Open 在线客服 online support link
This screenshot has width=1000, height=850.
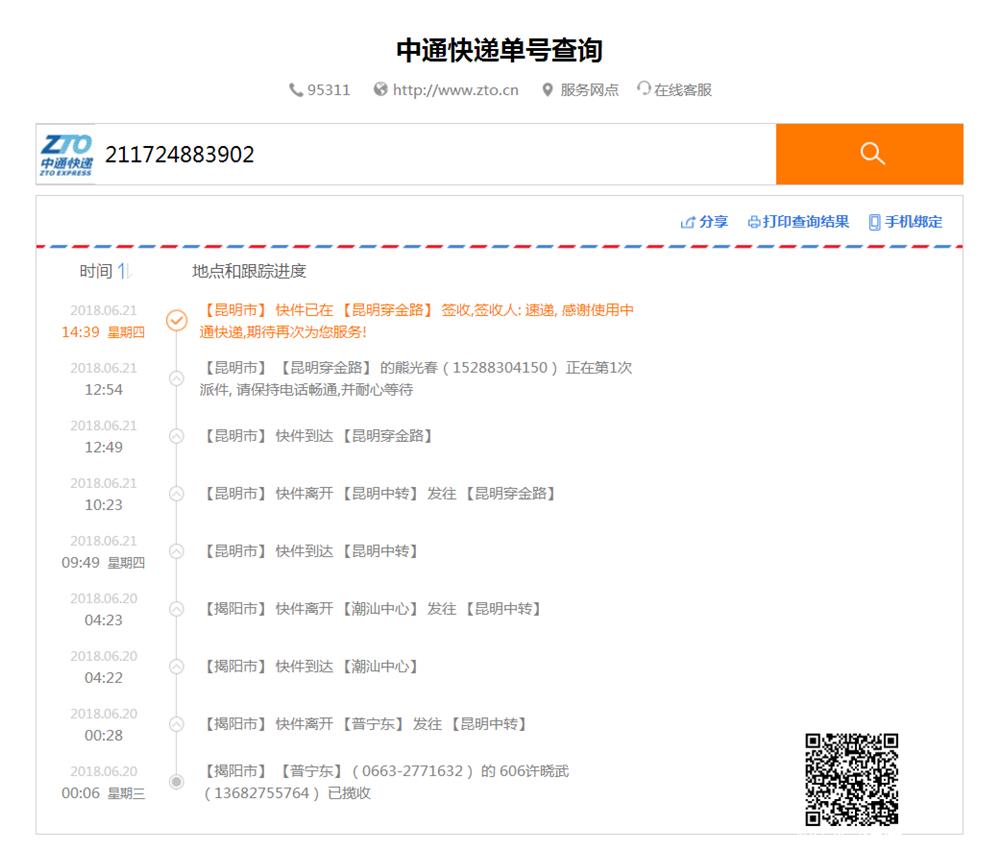(x=682, y=90)
